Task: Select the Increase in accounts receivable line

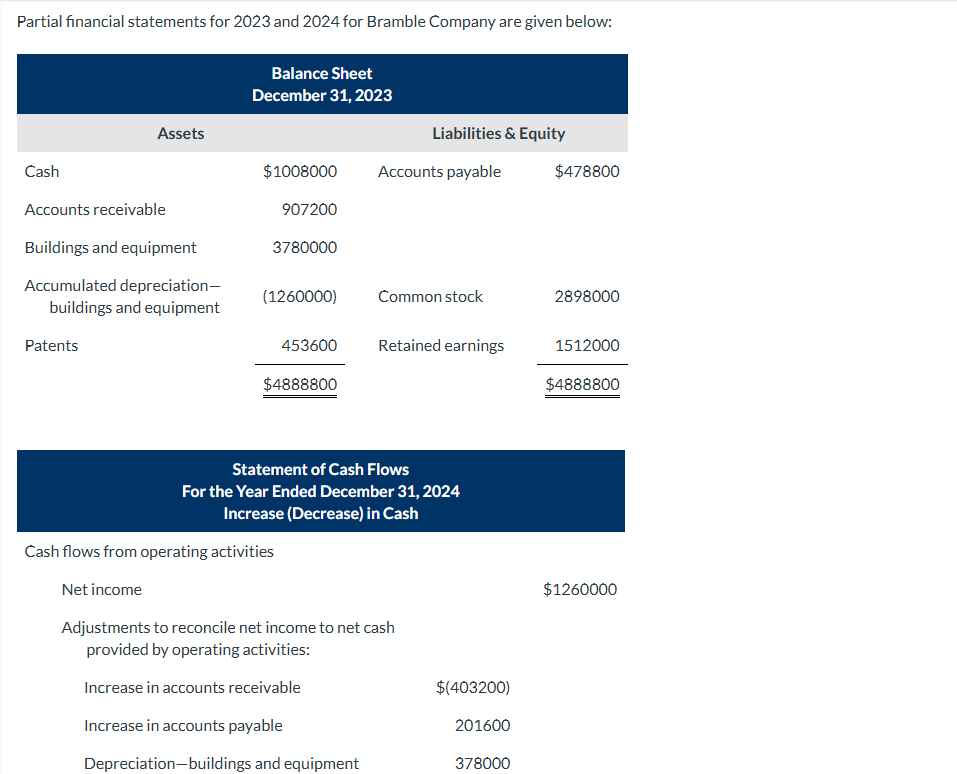Action: coord(192,687)
